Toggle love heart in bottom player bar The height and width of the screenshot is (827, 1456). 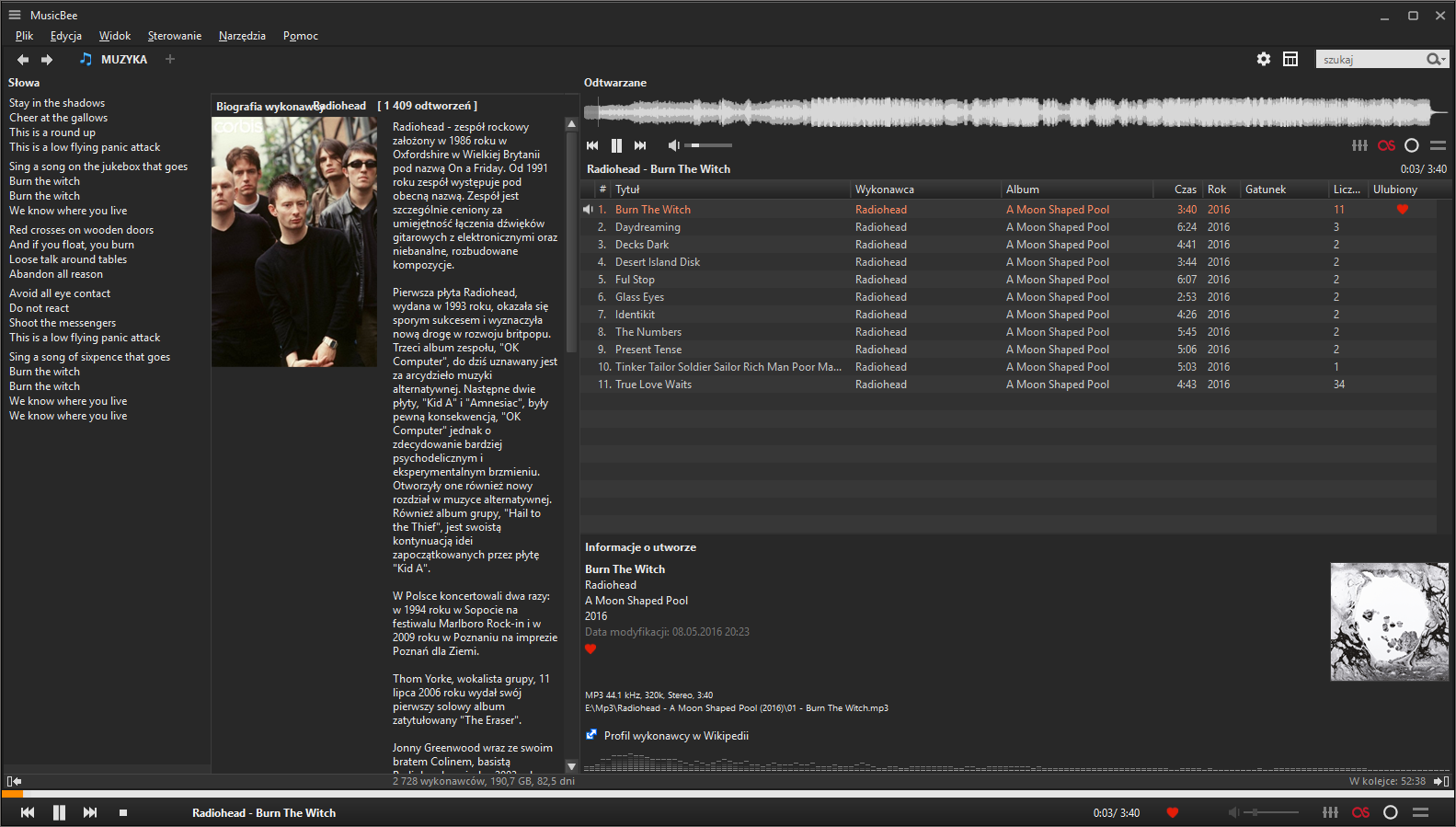[1173, 812]
